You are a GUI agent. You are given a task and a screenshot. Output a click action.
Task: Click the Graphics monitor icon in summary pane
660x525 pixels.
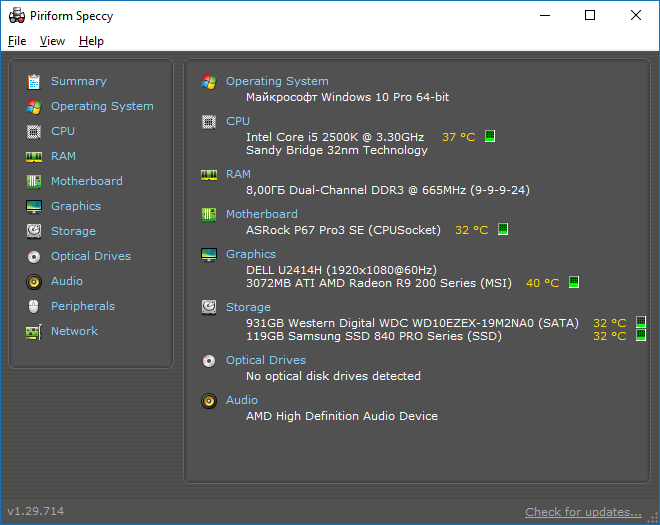pyautogui.click(x=209, y=255)
